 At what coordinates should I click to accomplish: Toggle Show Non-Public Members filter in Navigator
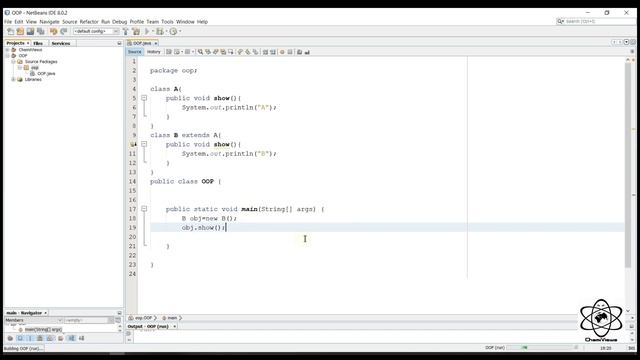point(40,338)
